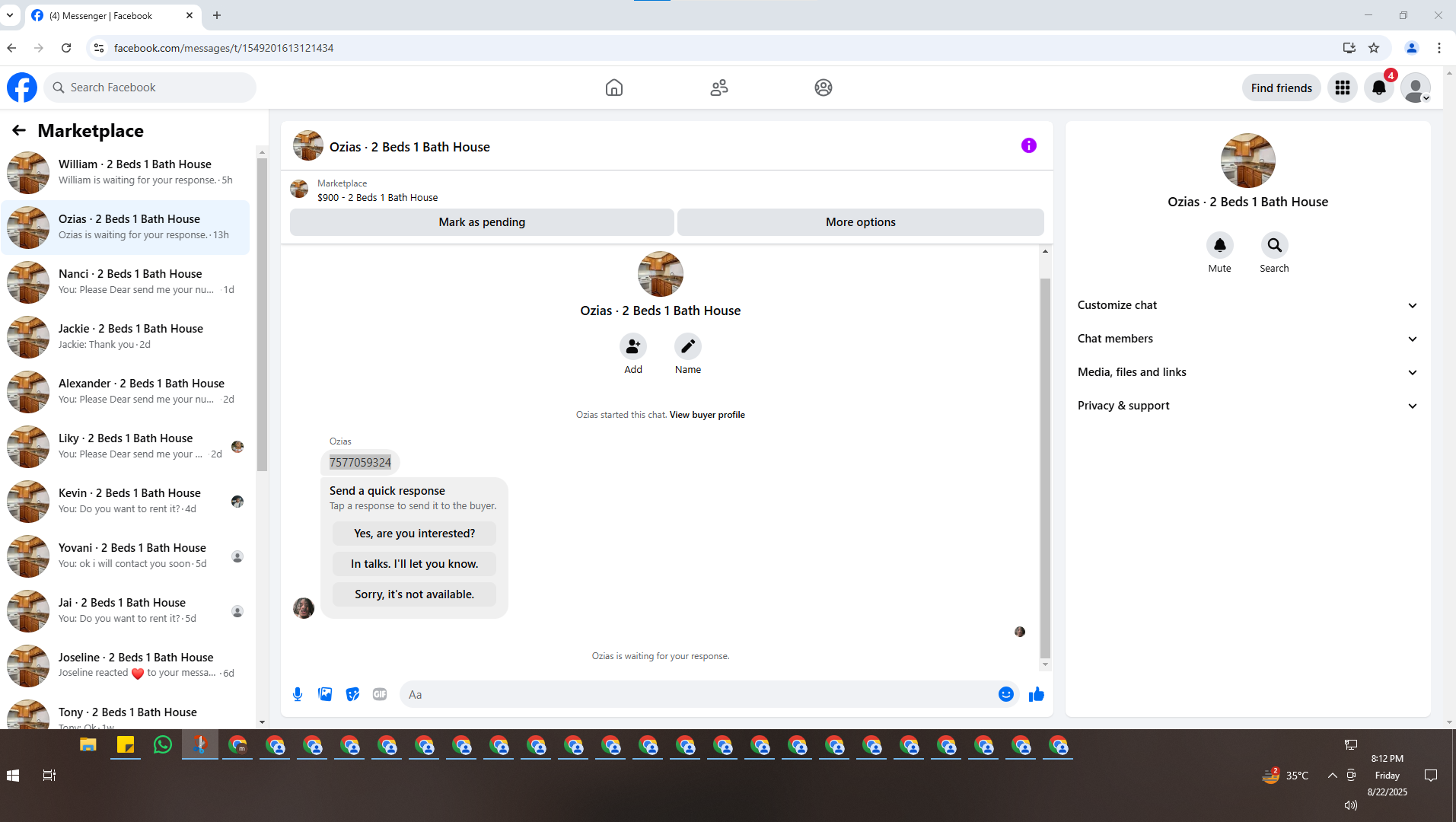Open Liky 2 Beds 1 Bath House chat
1456x822 pixels.
126,447
